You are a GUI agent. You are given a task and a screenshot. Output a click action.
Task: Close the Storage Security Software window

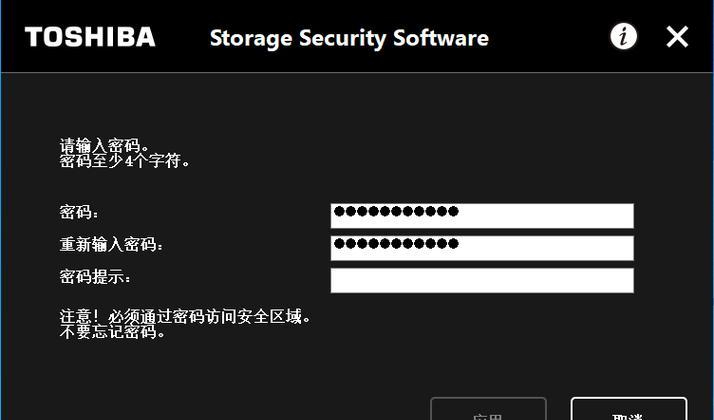click(x=677, y=37)
